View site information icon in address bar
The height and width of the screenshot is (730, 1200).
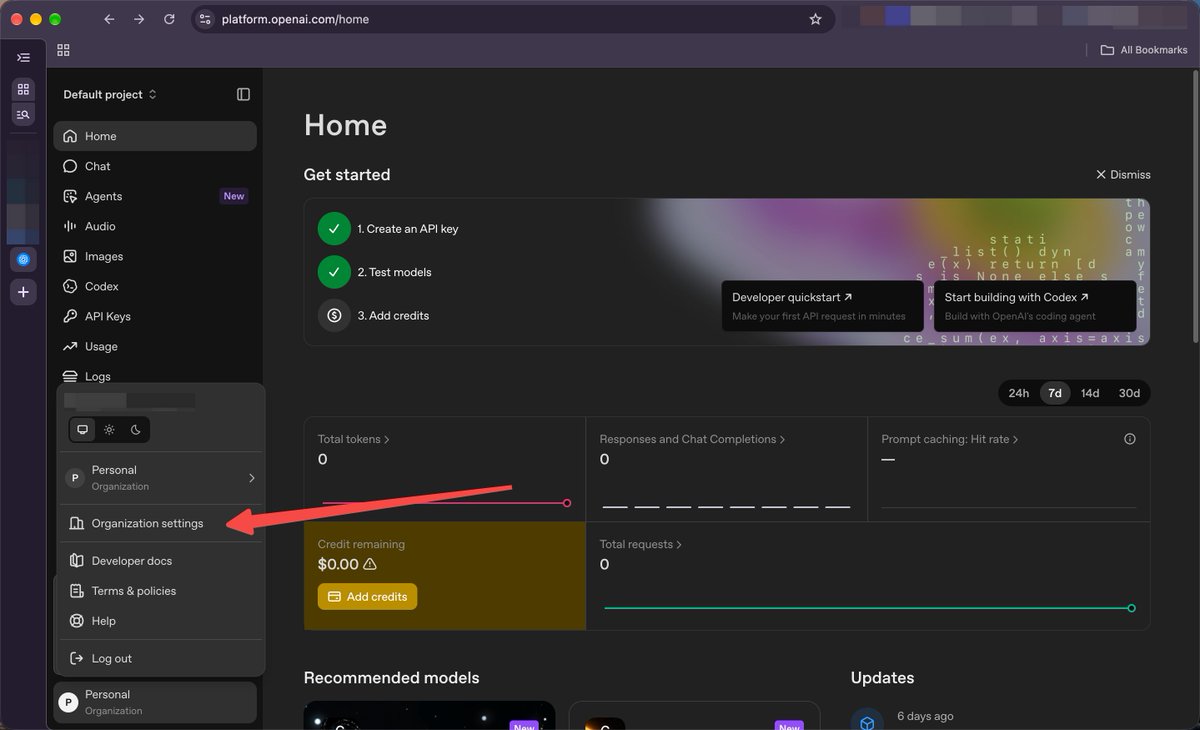click(x=205, y=19)
